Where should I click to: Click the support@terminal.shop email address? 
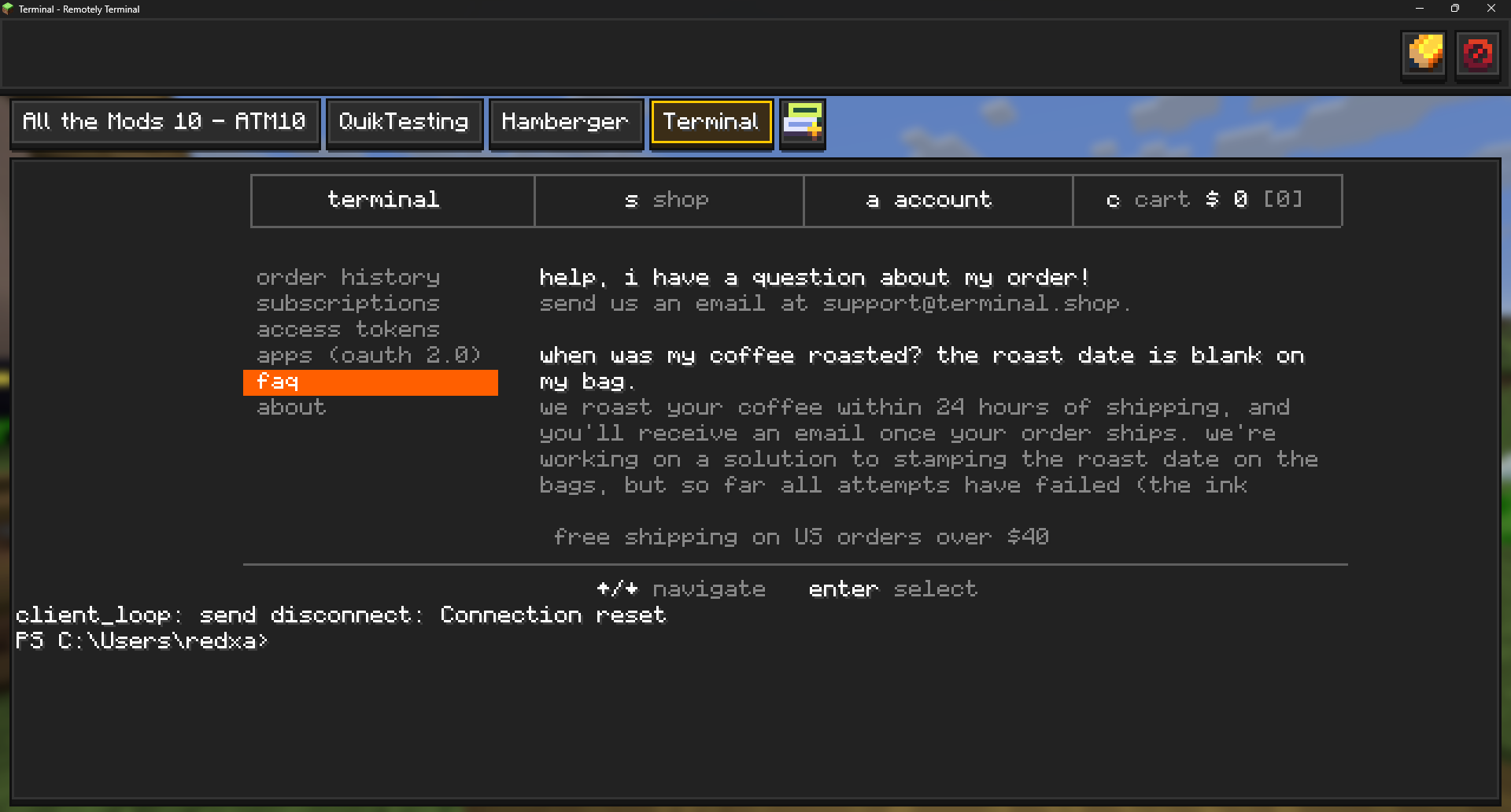[x=971, y=304]
